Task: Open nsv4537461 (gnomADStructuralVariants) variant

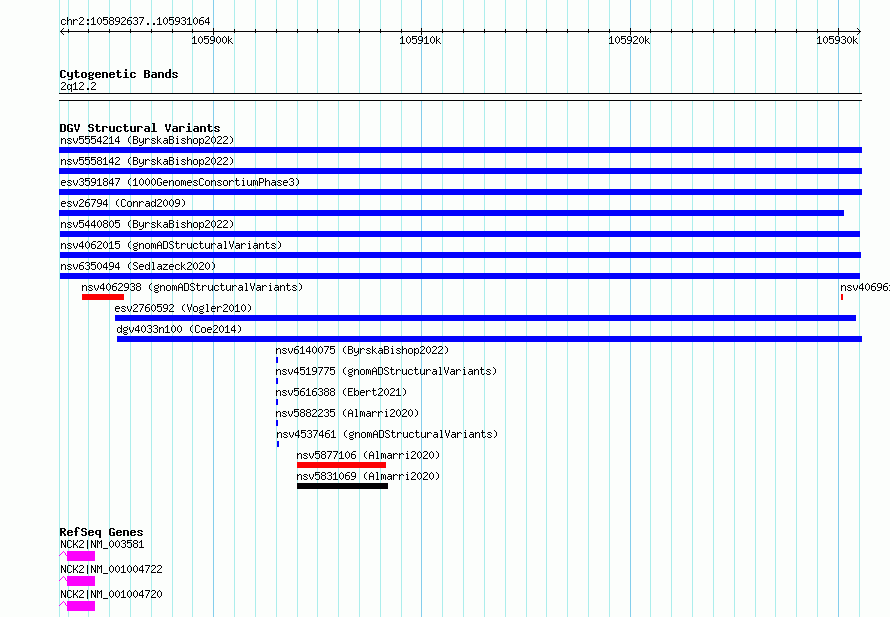Action: tap(387, 434)
